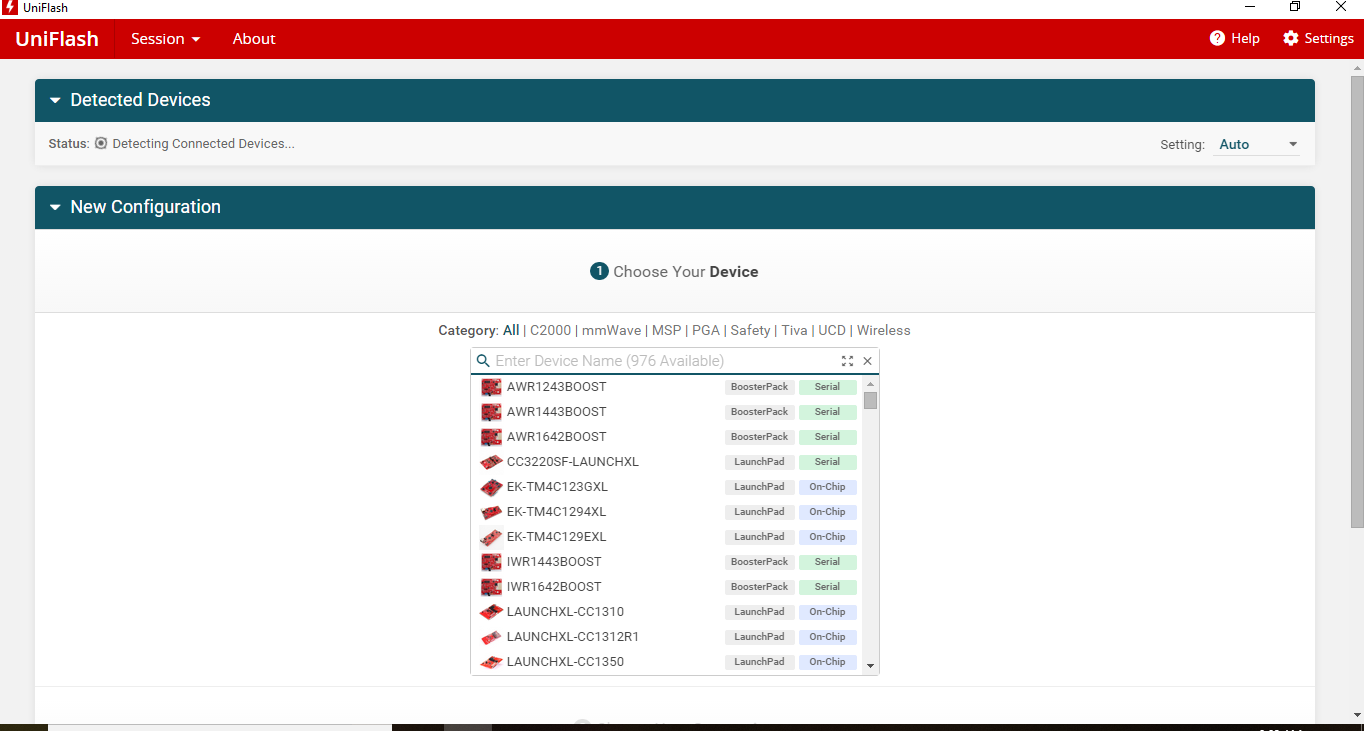This screenshot has width=1364, height=731.
Task: Open UniFlash Settings
Action: (1318, 39)
